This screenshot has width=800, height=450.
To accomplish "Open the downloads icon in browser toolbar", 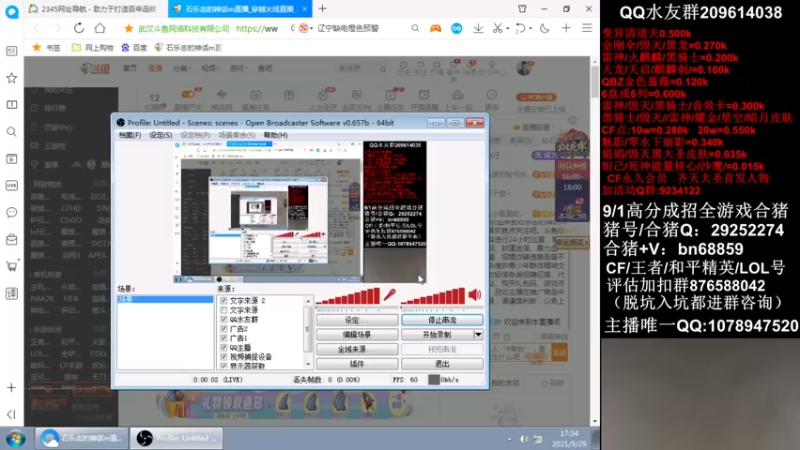I will (478, 29).
